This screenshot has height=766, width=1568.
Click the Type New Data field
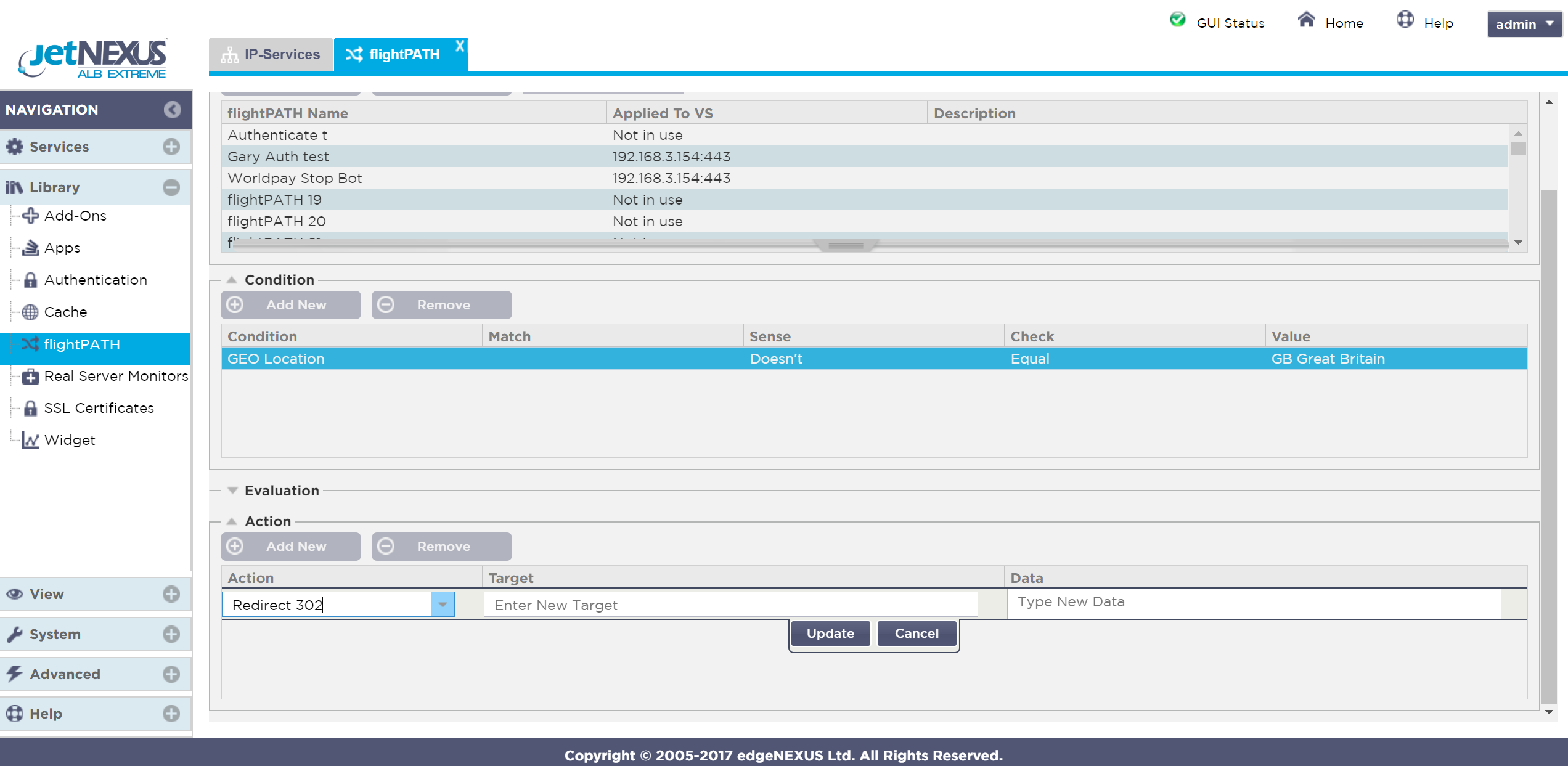pyautogui.click(x=1254, y=603)
